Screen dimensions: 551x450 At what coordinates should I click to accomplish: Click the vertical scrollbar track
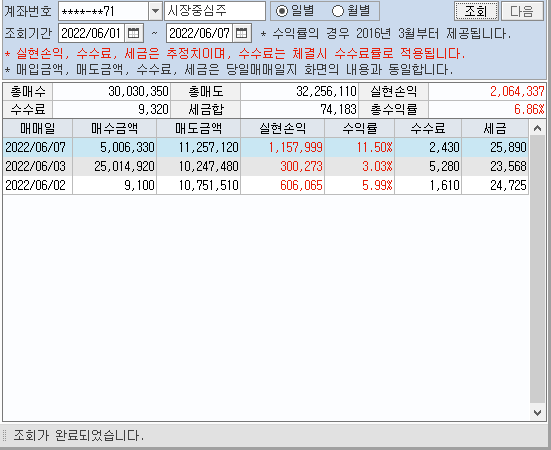(537, 270)
